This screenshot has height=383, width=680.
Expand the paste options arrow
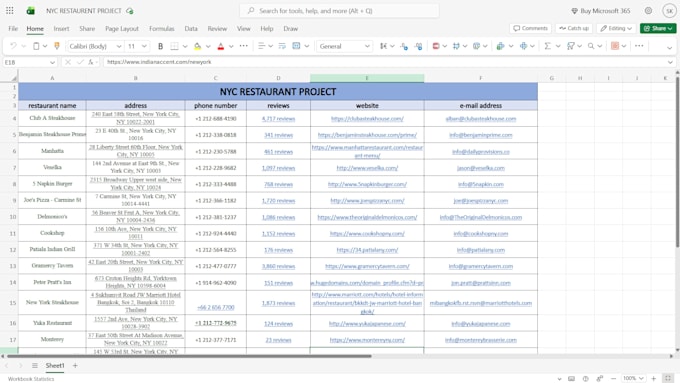45,46
